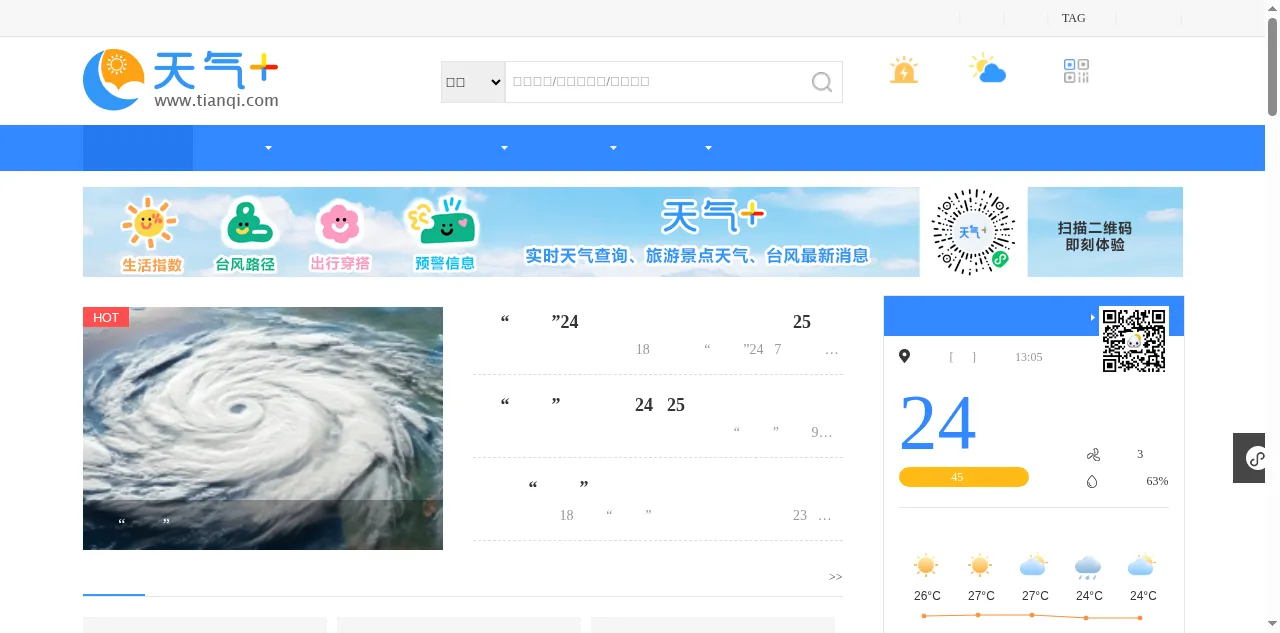Click the small white arrow in weather panel header
Screen dimensions: 1280x633
pyautogui.click(x=1093, y=317)
